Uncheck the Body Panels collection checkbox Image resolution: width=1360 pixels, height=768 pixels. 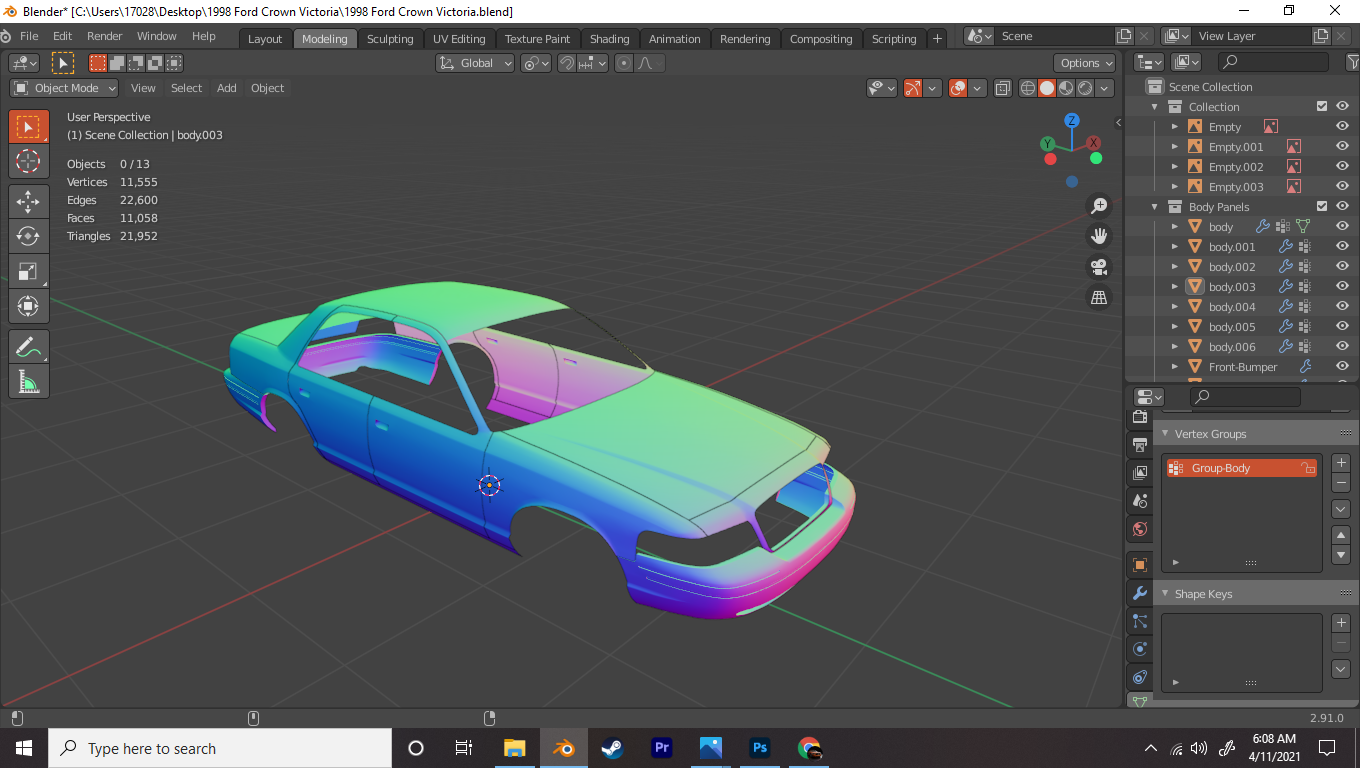[x=1322, y=207]
